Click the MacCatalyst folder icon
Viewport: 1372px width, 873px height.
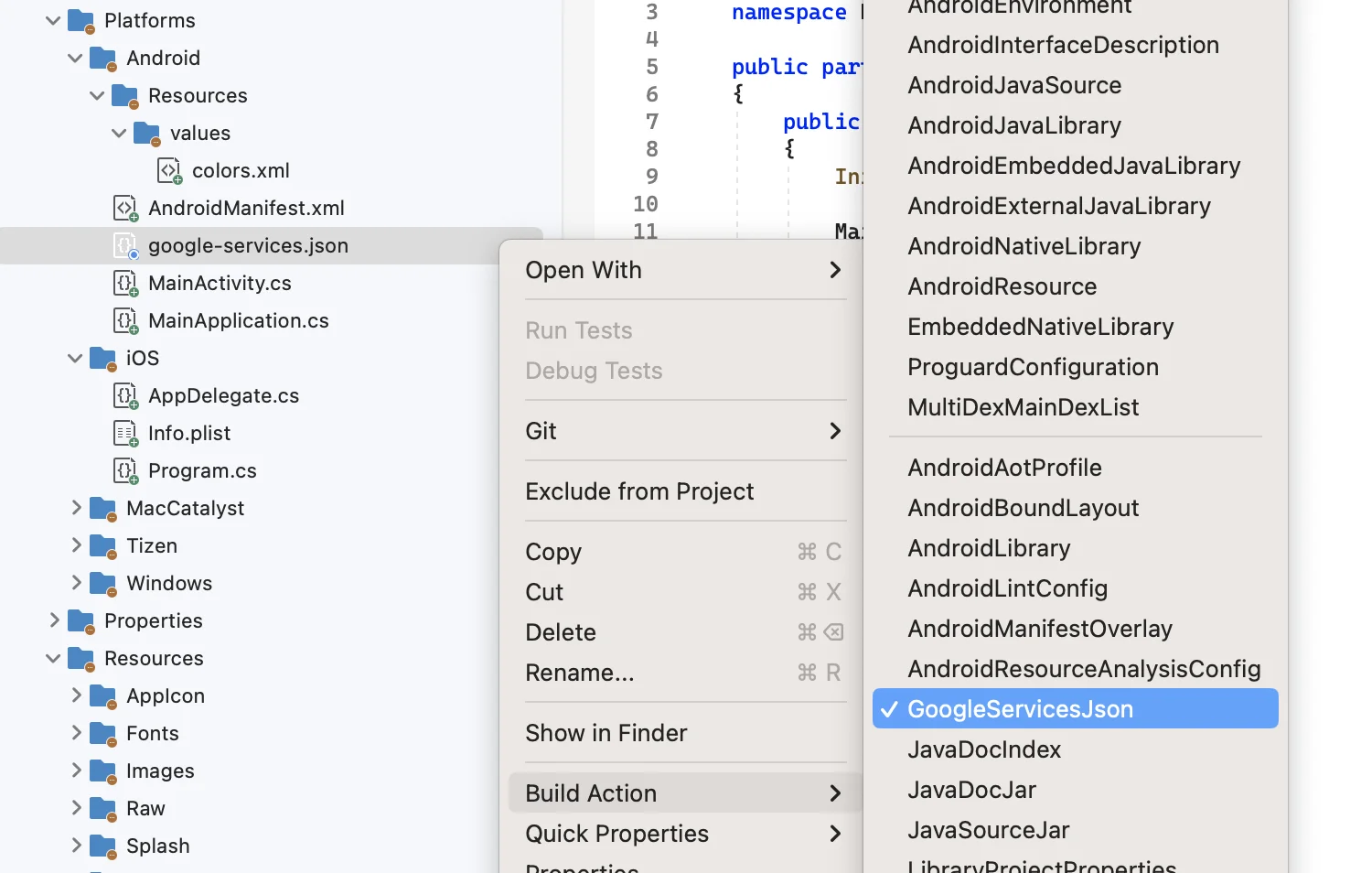(102, 509)
